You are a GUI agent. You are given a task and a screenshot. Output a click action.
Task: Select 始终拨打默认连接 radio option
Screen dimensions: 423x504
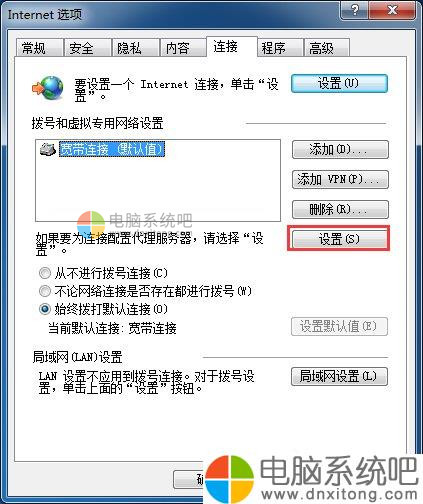[x=45, y=309]
